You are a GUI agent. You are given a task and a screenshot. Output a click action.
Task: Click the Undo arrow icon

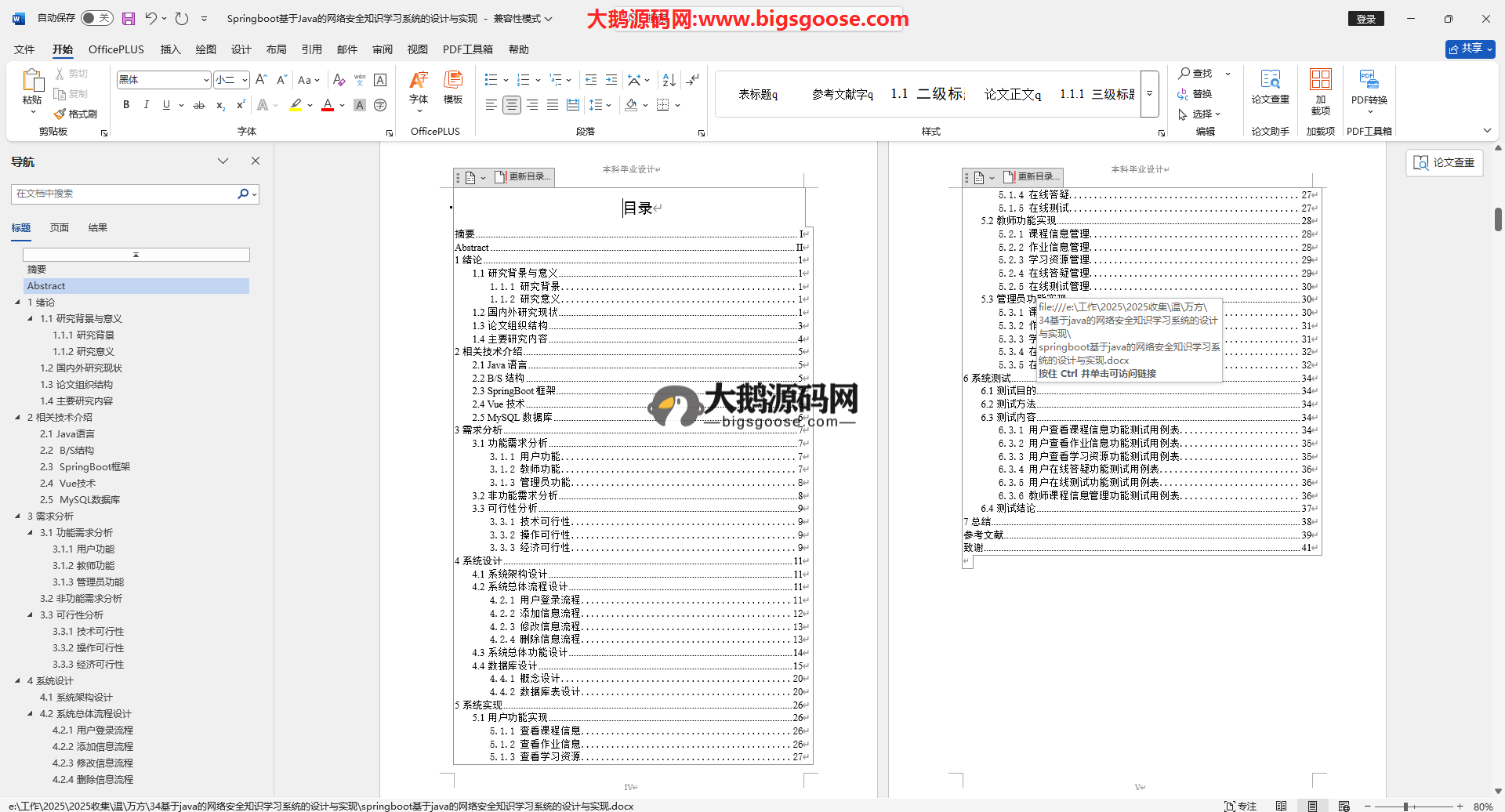(x=150, y=18)
